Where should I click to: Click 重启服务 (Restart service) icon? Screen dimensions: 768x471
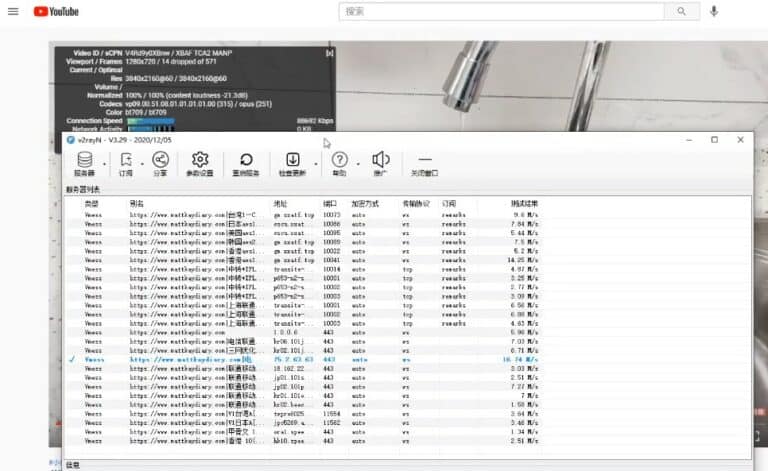(246, 163)
